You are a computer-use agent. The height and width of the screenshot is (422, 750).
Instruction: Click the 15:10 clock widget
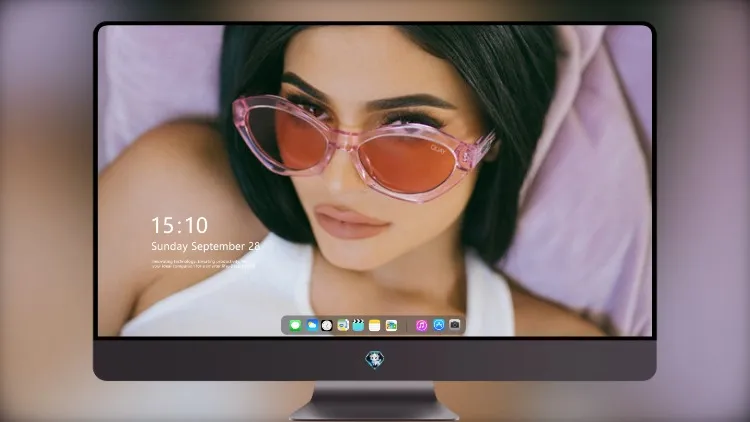pos(179,225)
